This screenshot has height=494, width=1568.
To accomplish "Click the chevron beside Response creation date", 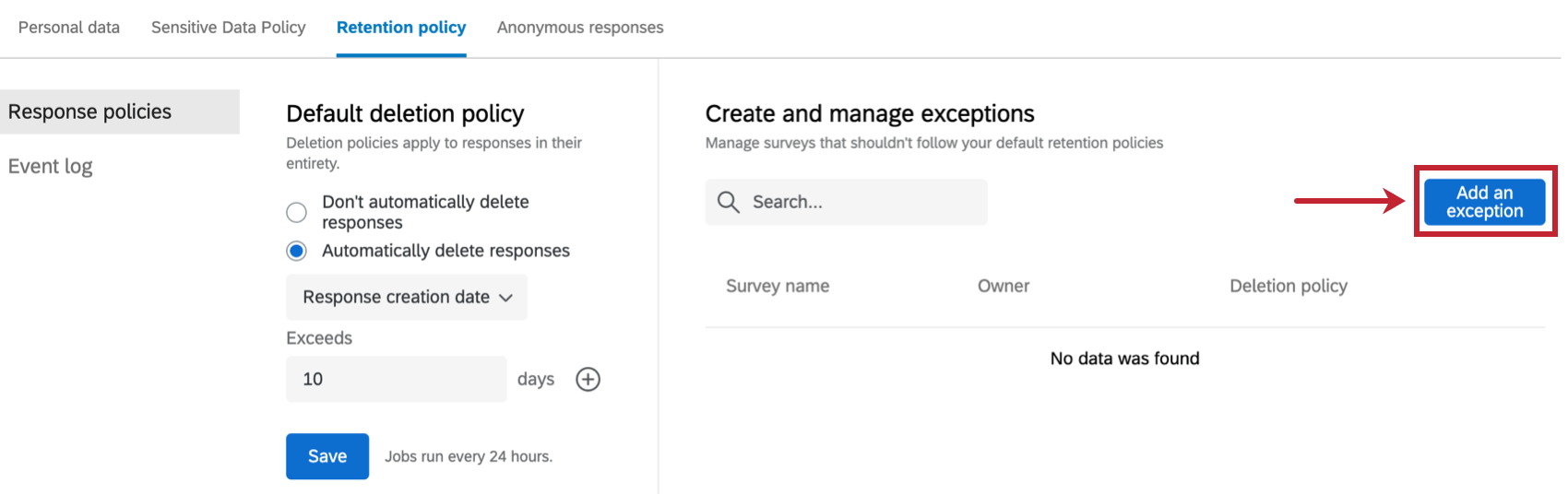I will tap(505, 298).
